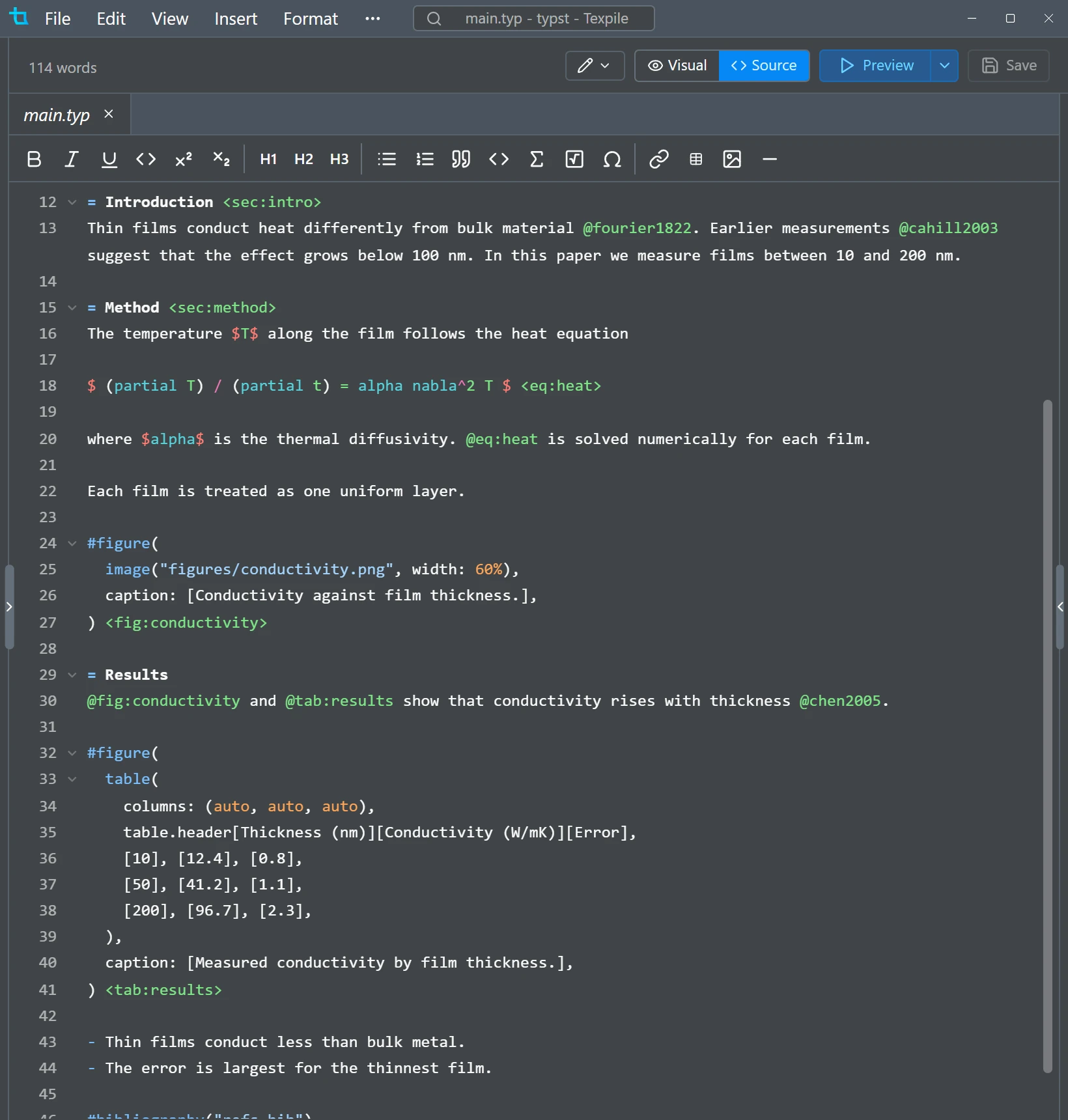1068x1120 pixels.
Task: Open the omega special symbols picker
Action: click(x=612, y=159)
